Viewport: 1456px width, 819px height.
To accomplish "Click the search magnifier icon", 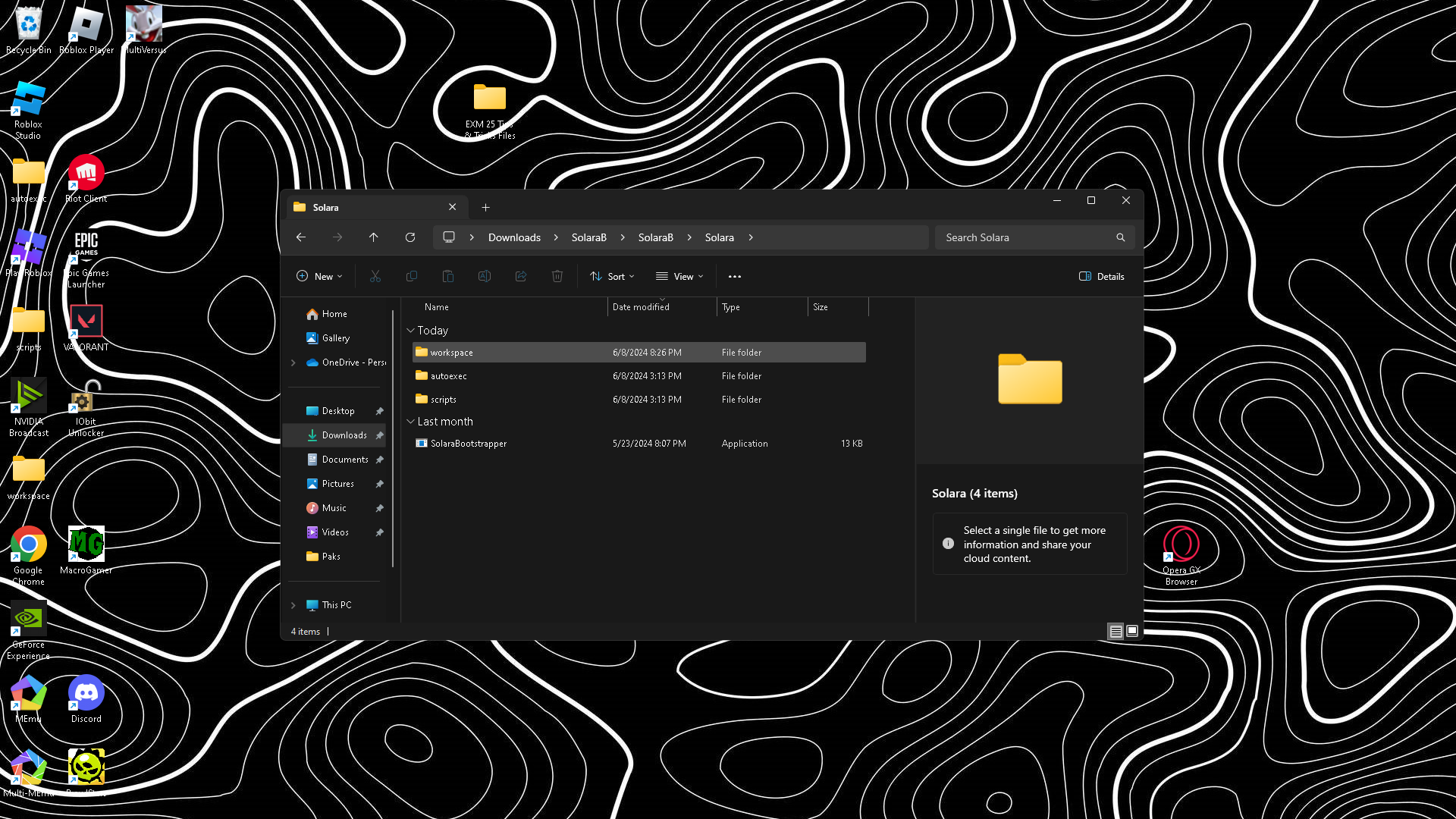I will coord(1120,237).
